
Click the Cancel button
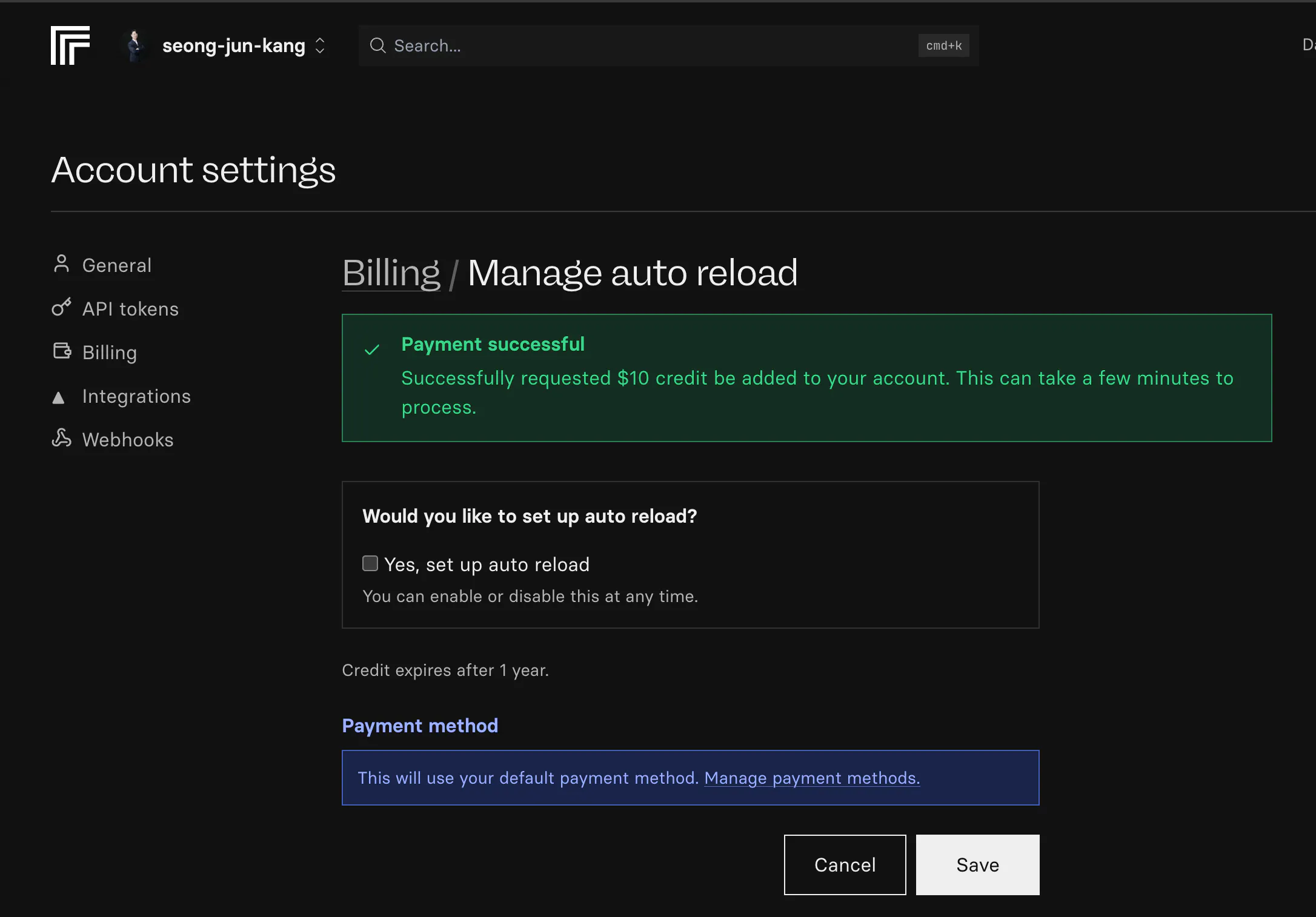point(845,865)
